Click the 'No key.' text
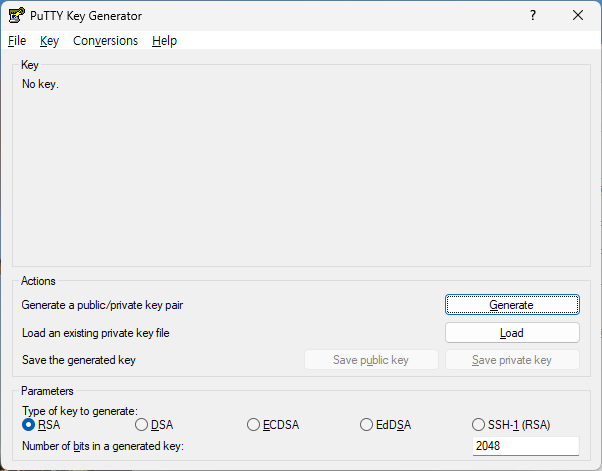 [40, 84]
